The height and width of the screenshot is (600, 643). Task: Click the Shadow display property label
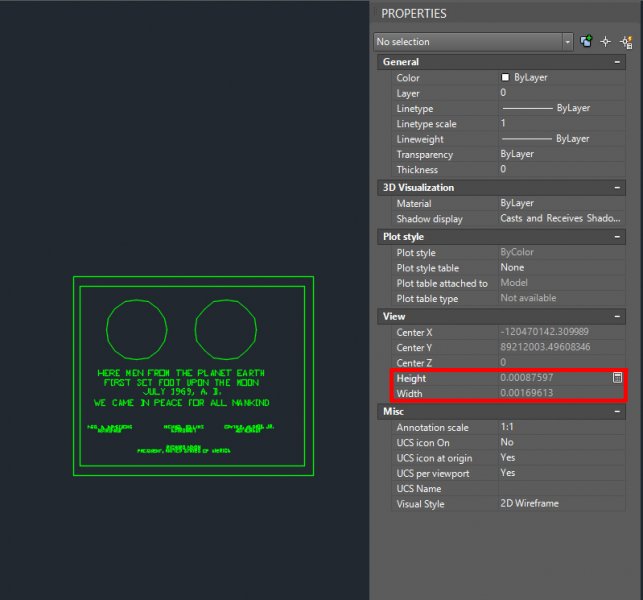coord(429,219)
